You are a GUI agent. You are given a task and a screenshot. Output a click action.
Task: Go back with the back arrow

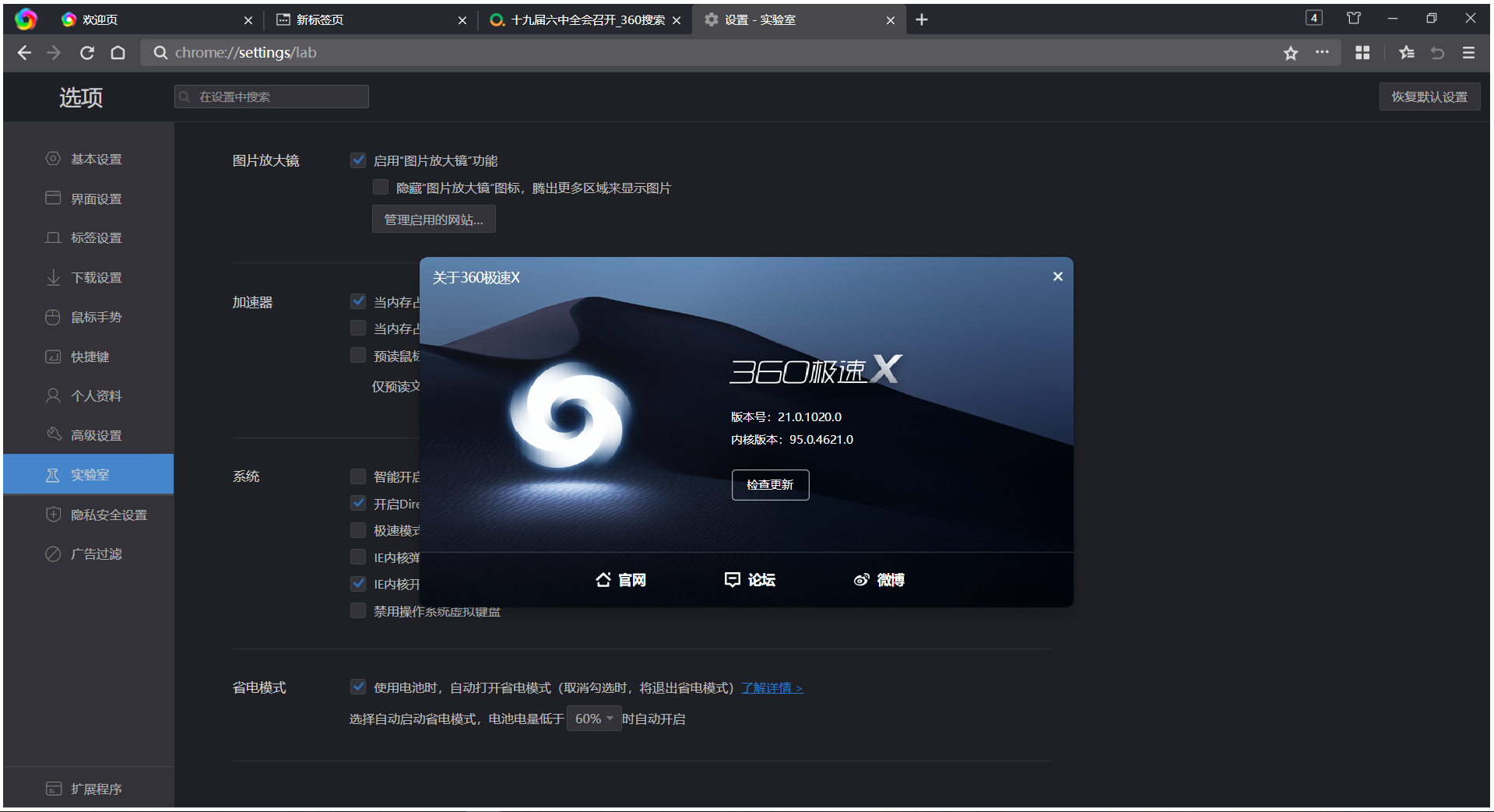24,53
